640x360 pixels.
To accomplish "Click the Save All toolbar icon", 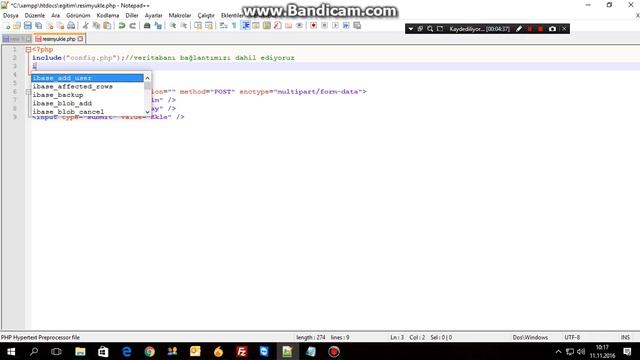I will click(x=38, y=26).
